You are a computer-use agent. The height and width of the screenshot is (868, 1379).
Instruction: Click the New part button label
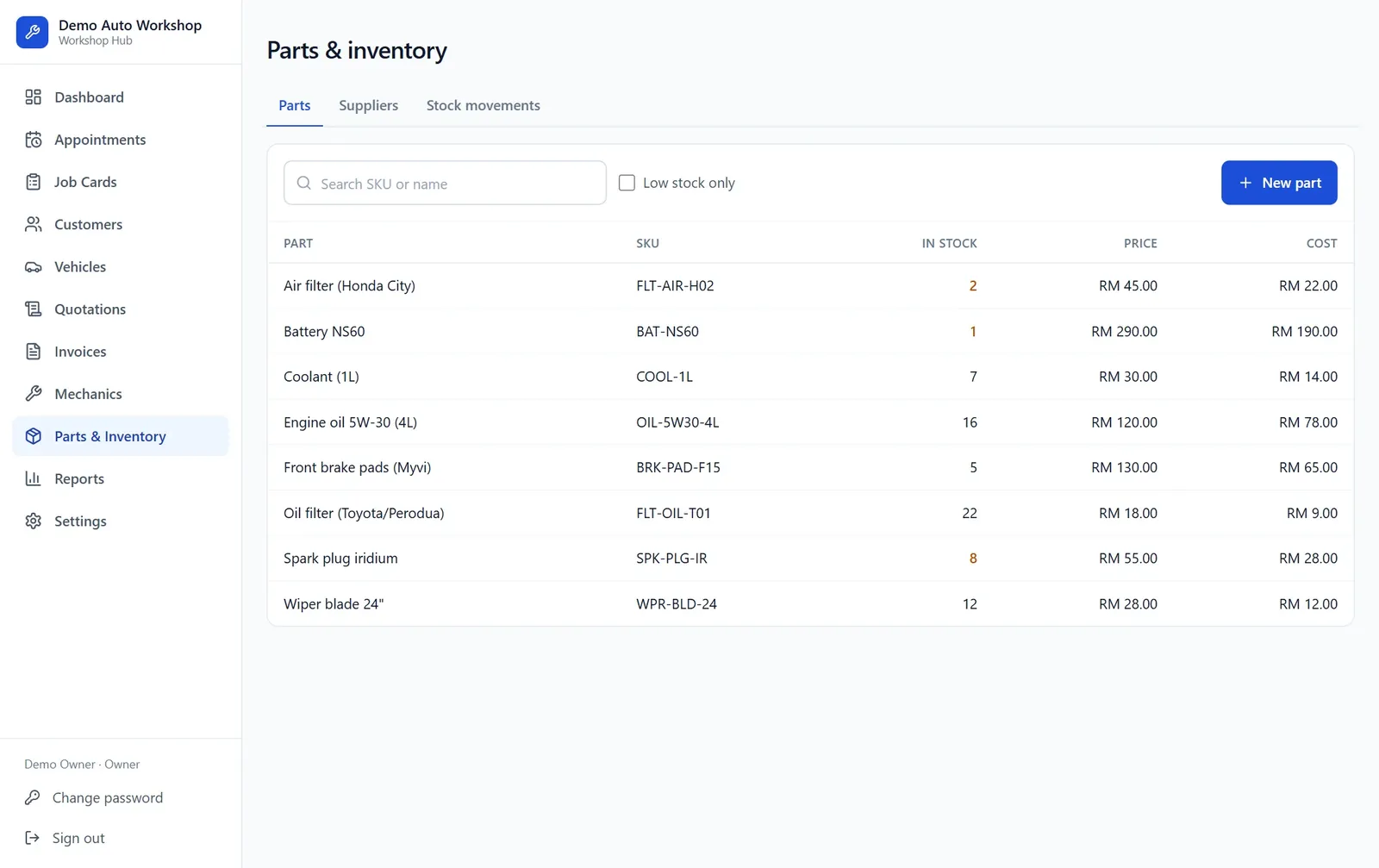[x=1291, y=183]
